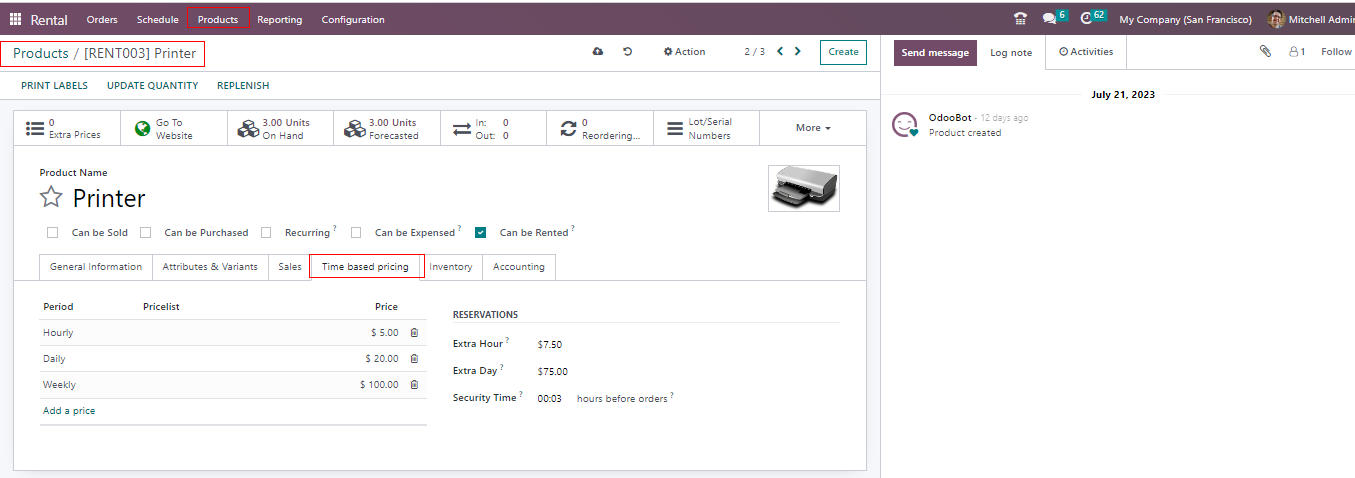Viewport: 1355px width, 478px height.
Task: Open the apps grid menu icon
Action: coord(15,19)
